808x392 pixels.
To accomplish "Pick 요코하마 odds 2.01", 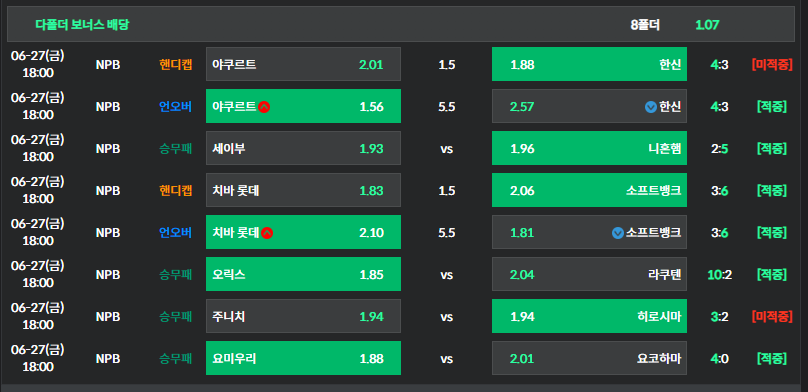I will [590, 359].
